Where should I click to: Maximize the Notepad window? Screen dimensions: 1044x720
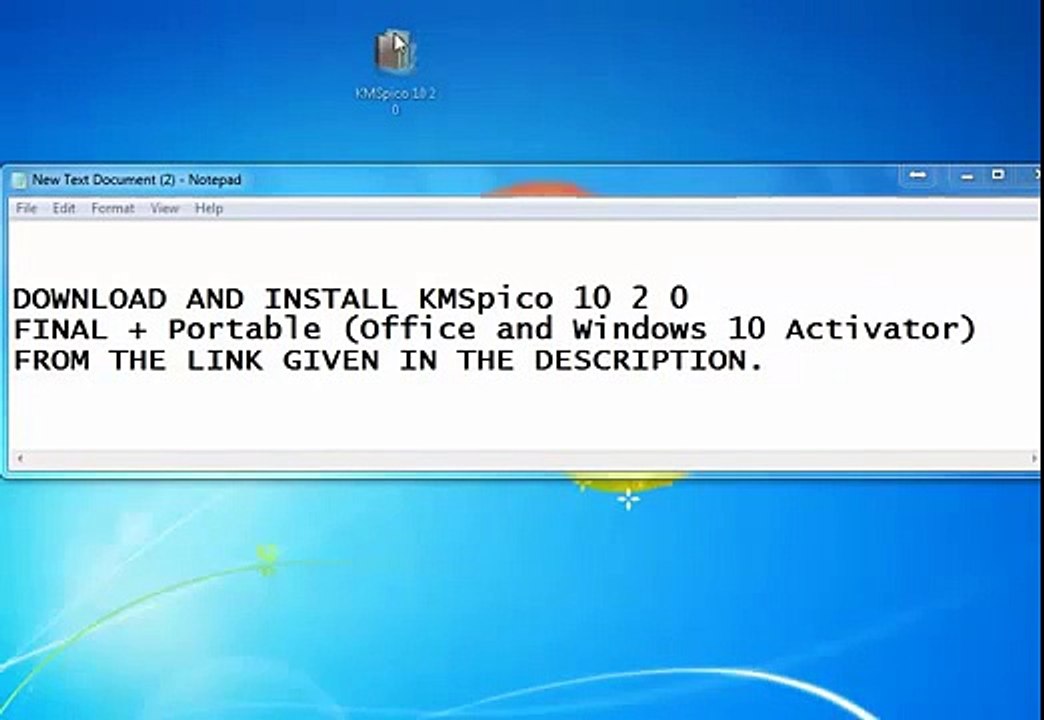pos(997,175)
